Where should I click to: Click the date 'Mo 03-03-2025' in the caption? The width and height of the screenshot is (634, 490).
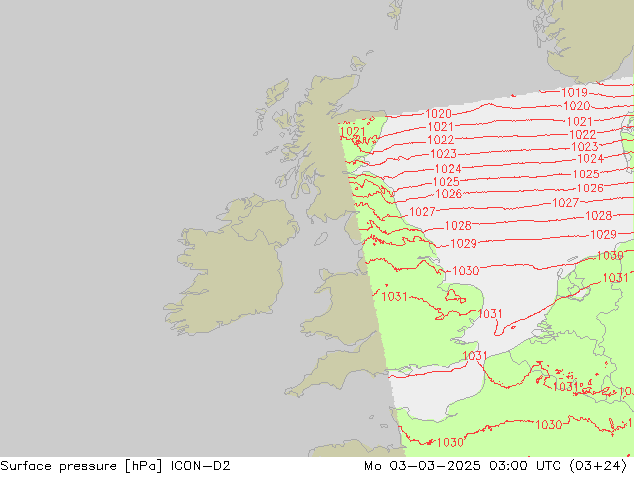tap(422, 466)
